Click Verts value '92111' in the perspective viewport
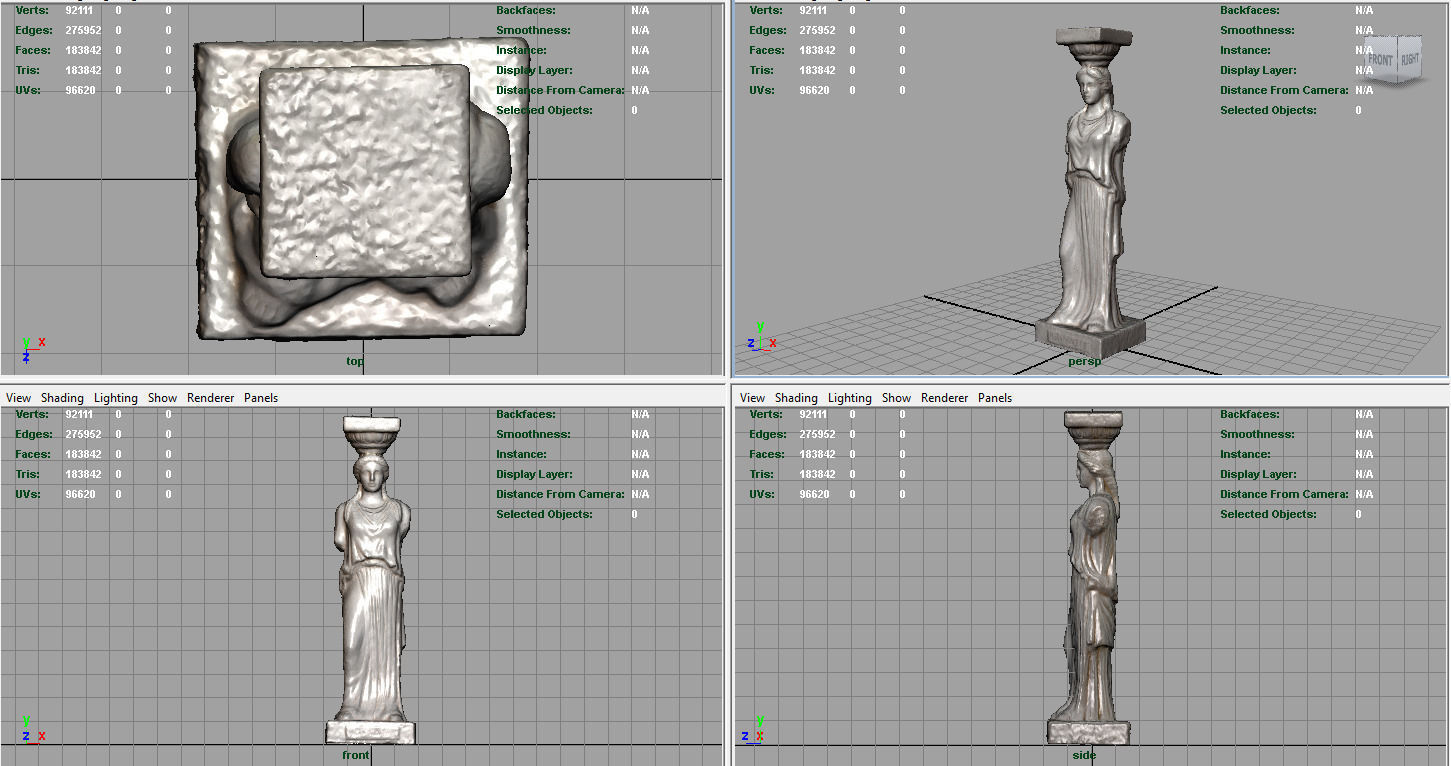The width and height of the screenshot is (1451, 766). (814, 10)
